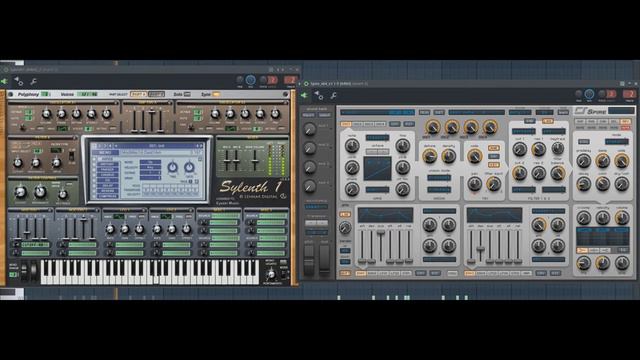Click Sylenth1 Oscillator A1 volume knob
Screen dimensions: 640x360
tap(46, 114)
